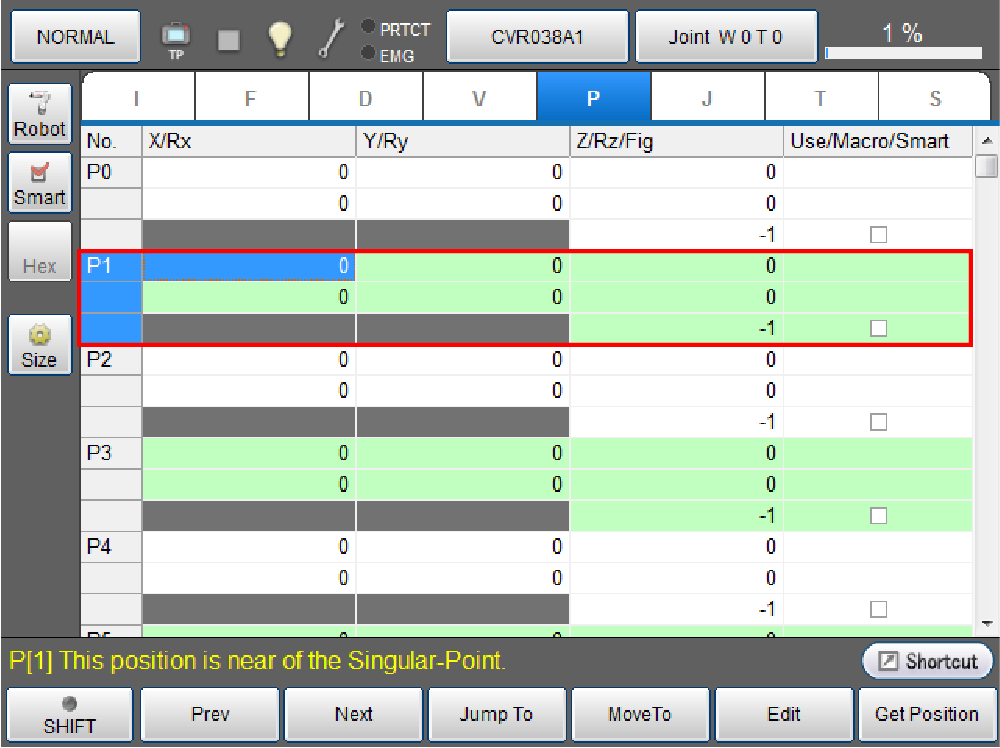The image size is (1000, 748).
Task: Click the table scrollbar up arrow
Action: pyautogui.click(x=988, y=141)
